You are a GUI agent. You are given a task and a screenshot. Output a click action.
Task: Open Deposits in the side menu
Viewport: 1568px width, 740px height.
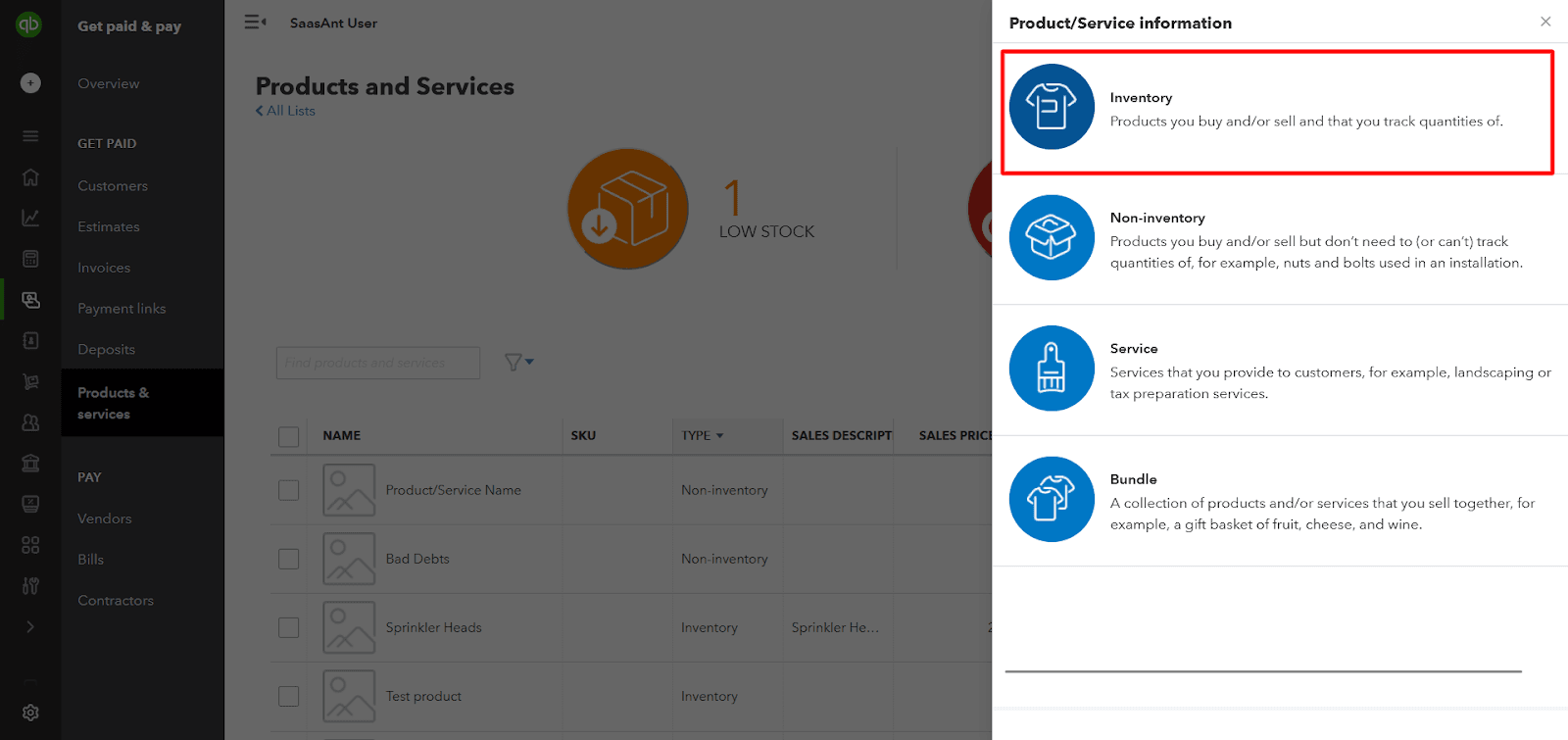click(107, 349)
